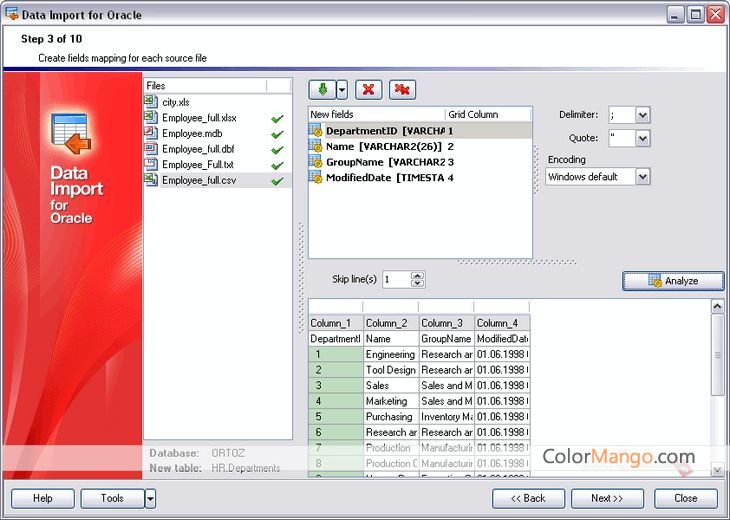The width and height of the screenshot is (730, 520).
Task: Select the Name [VARCHAR2(26)] field row
Action: 420,146
